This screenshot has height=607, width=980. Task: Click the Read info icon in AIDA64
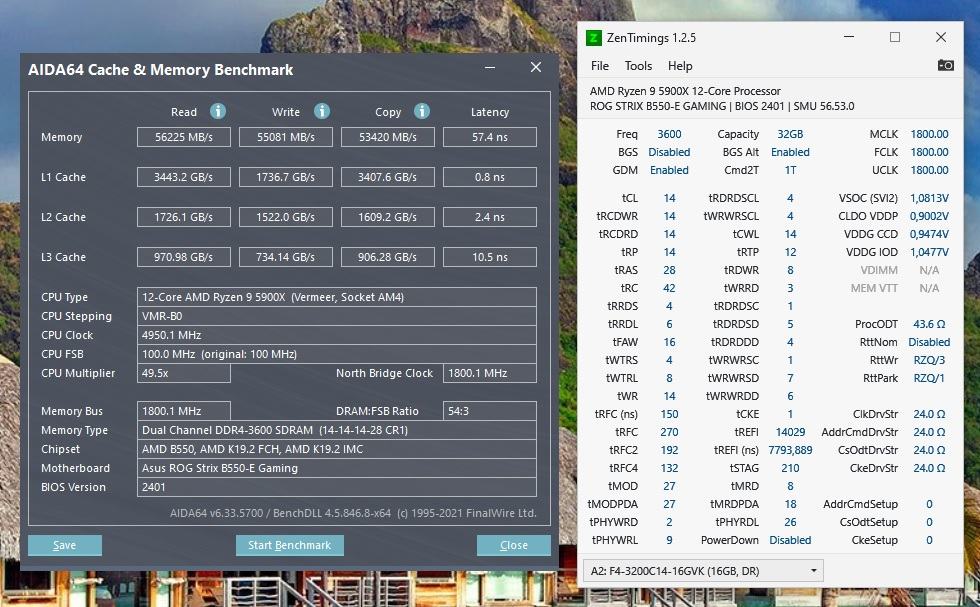click(218, 111)
